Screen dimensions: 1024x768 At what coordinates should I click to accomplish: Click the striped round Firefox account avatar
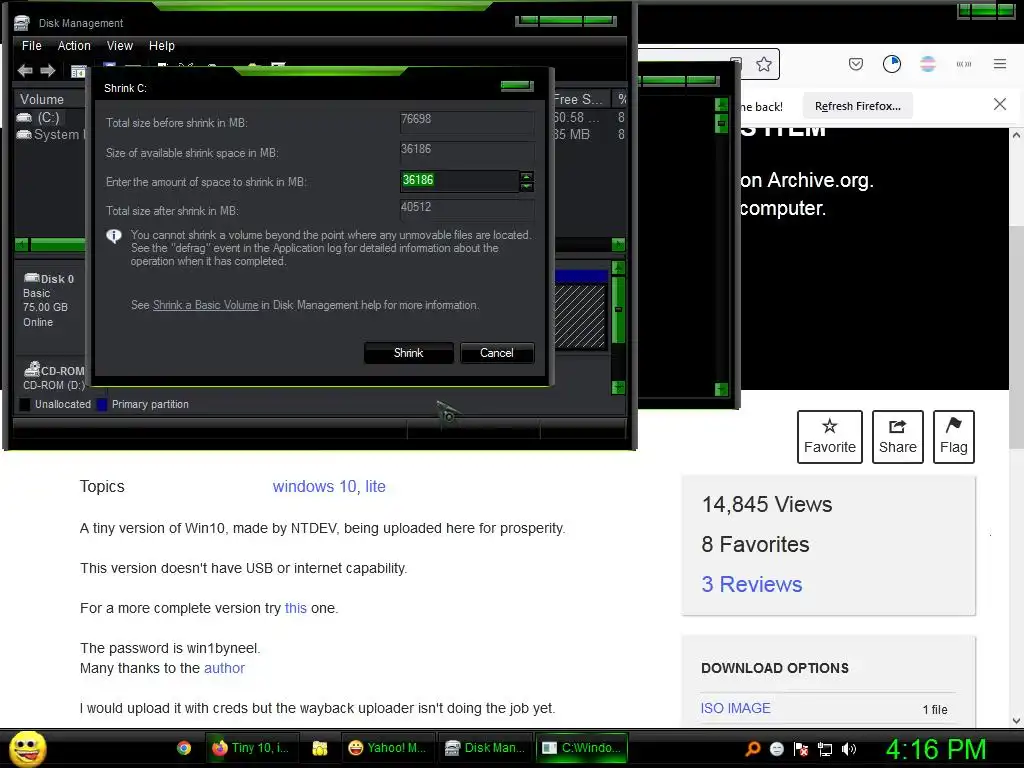coord(927,64)
